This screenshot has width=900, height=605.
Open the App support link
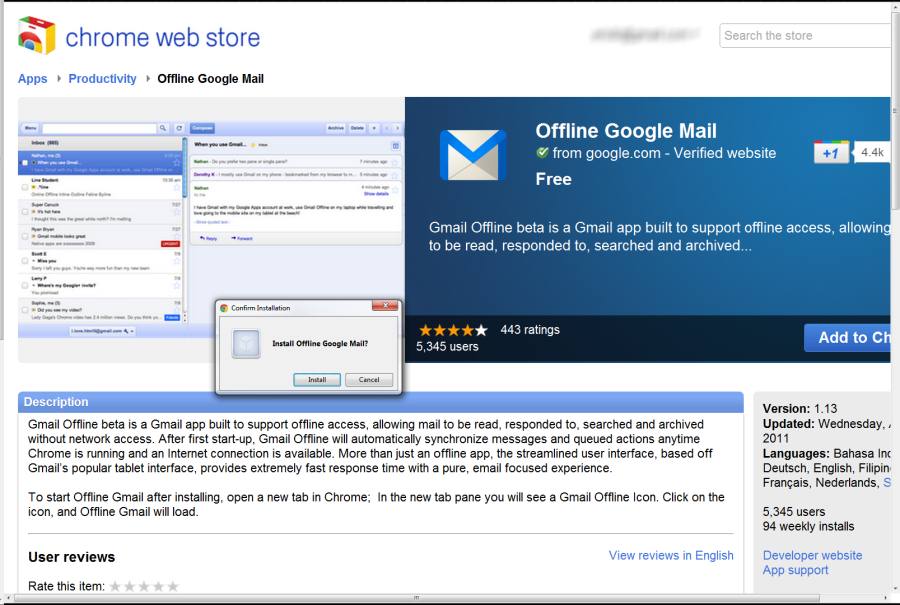pyautogui.click(x=795, y=570)
